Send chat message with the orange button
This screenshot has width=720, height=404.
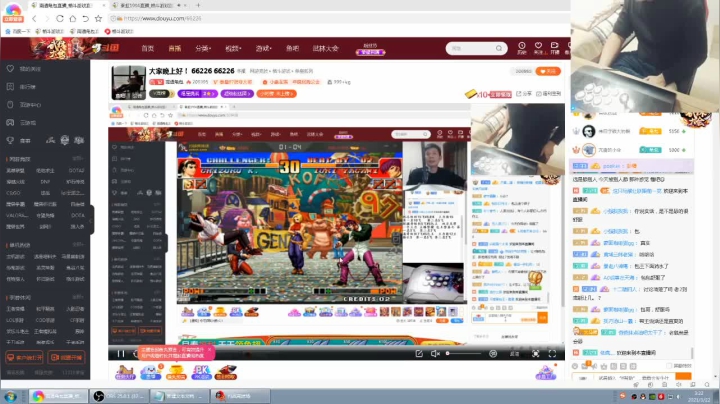click(683, 376)
